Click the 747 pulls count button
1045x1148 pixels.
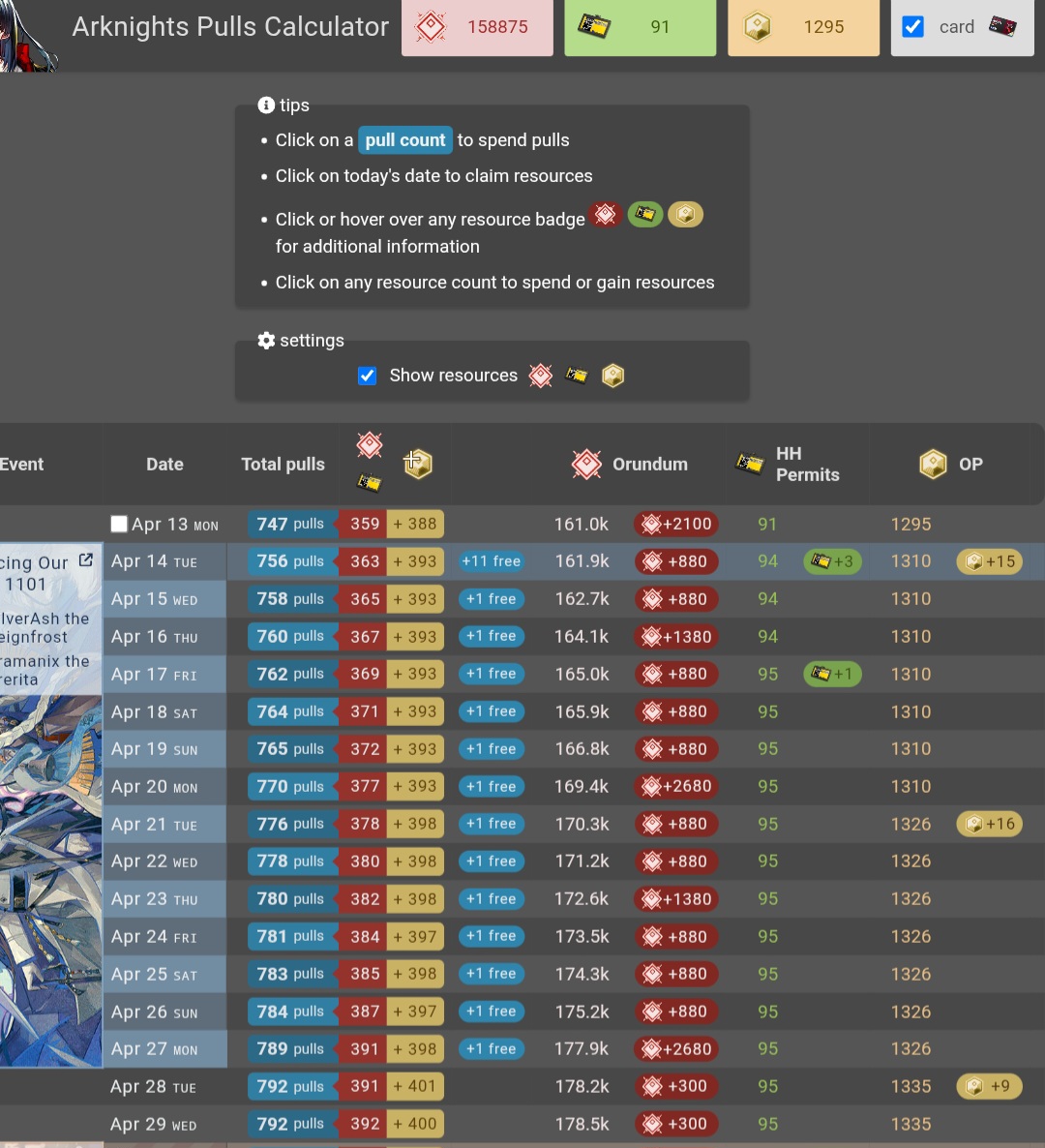point(293,524)
